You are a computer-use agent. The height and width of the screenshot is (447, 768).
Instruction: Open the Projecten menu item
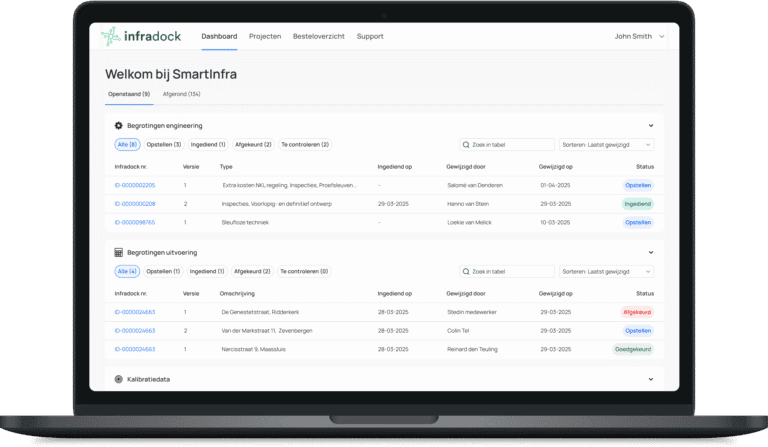point(265,36)
